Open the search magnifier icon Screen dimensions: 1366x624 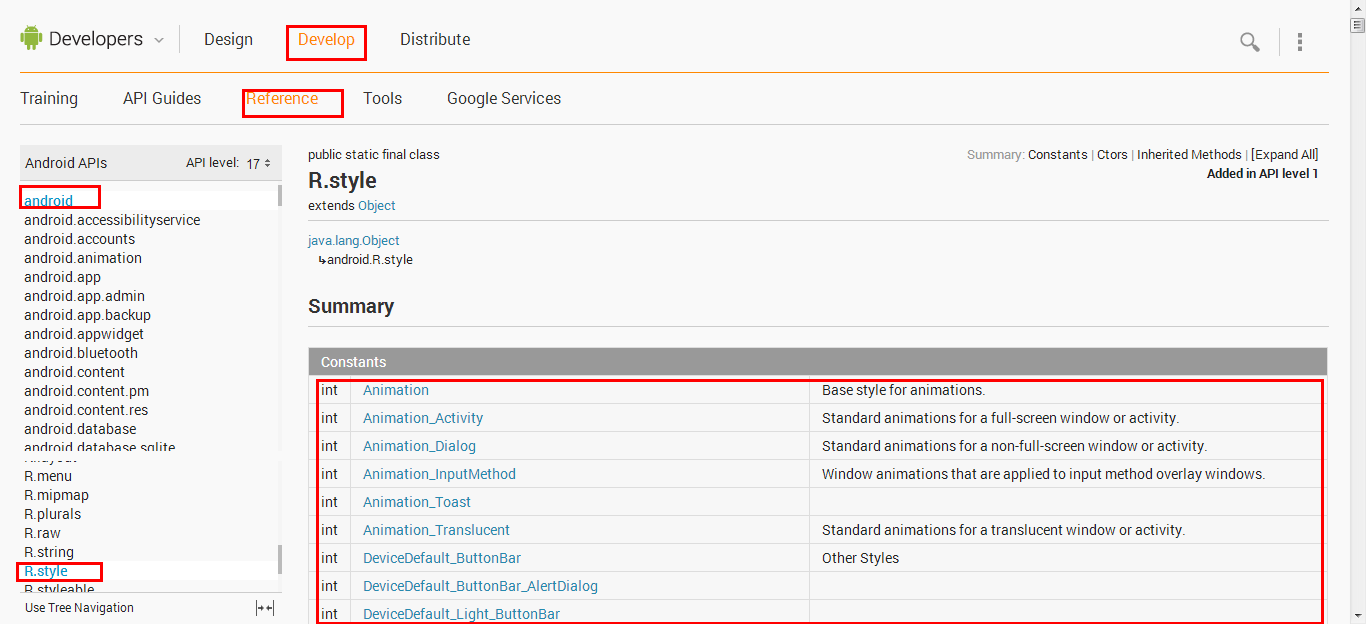[1250, 42]
